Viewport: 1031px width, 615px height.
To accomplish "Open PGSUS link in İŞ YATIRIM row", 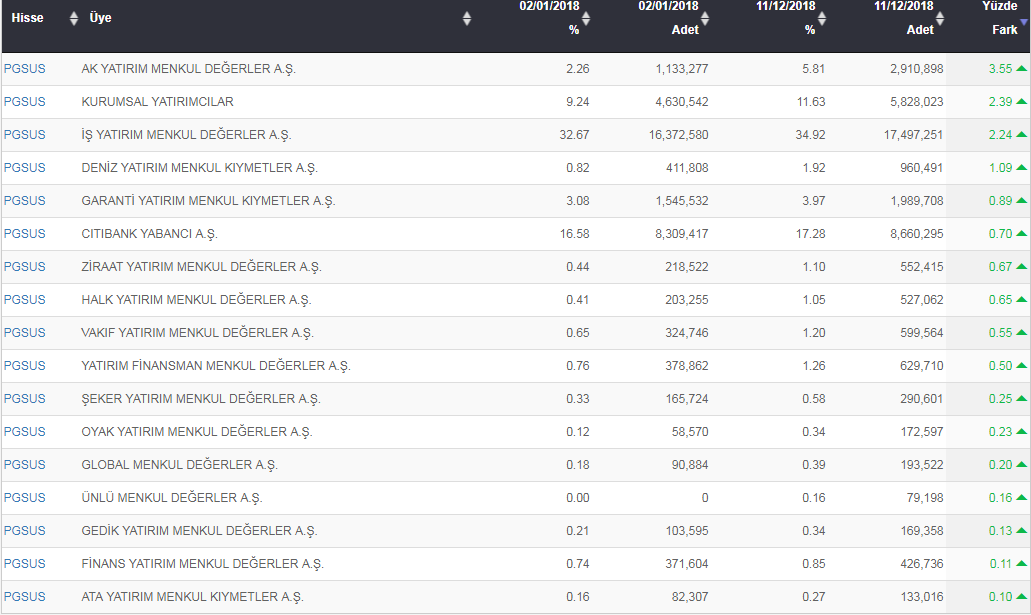I will point(24,135).
